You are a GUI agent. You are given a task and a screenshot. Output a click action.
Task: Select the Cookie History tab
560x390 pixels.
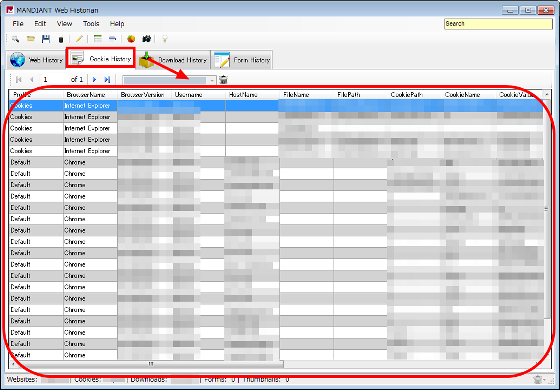click(101, 58)
